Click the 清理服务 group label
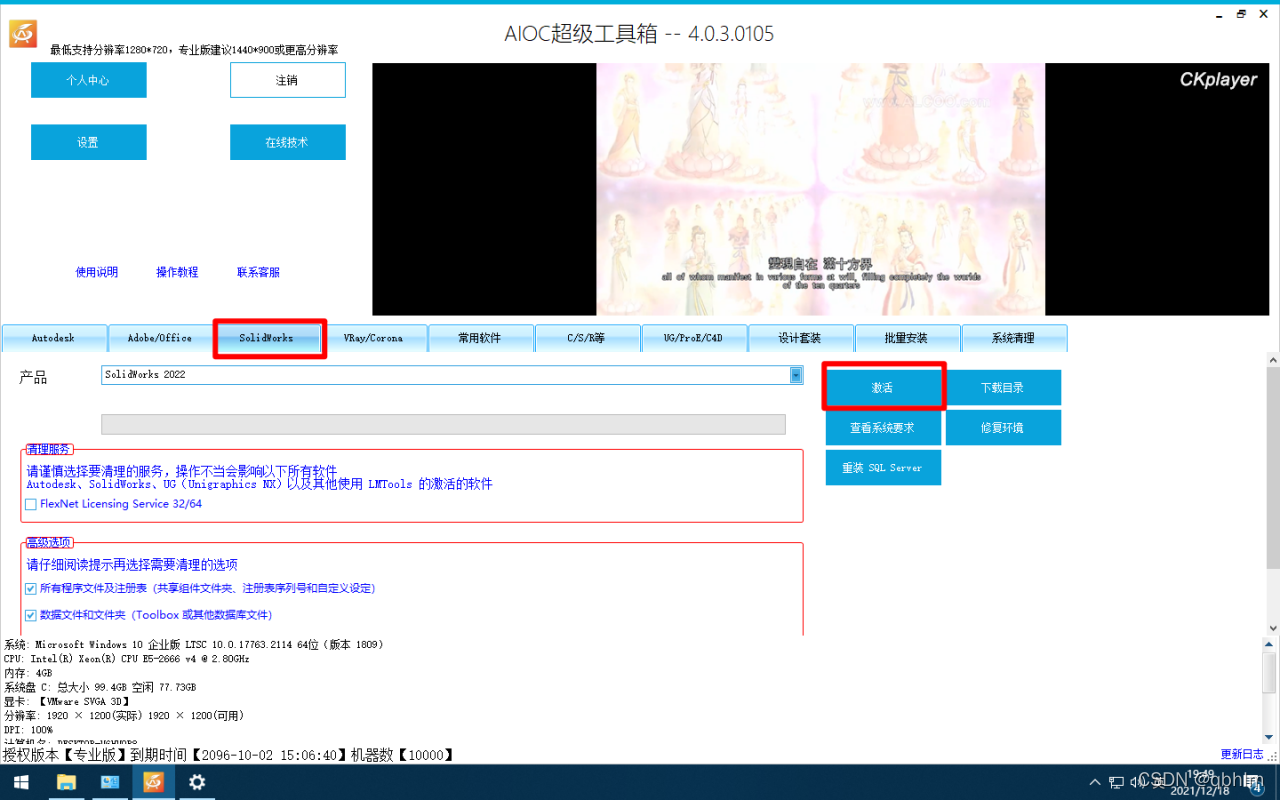The height and width of the screenshot is (800, 1280). coord(49,450)
